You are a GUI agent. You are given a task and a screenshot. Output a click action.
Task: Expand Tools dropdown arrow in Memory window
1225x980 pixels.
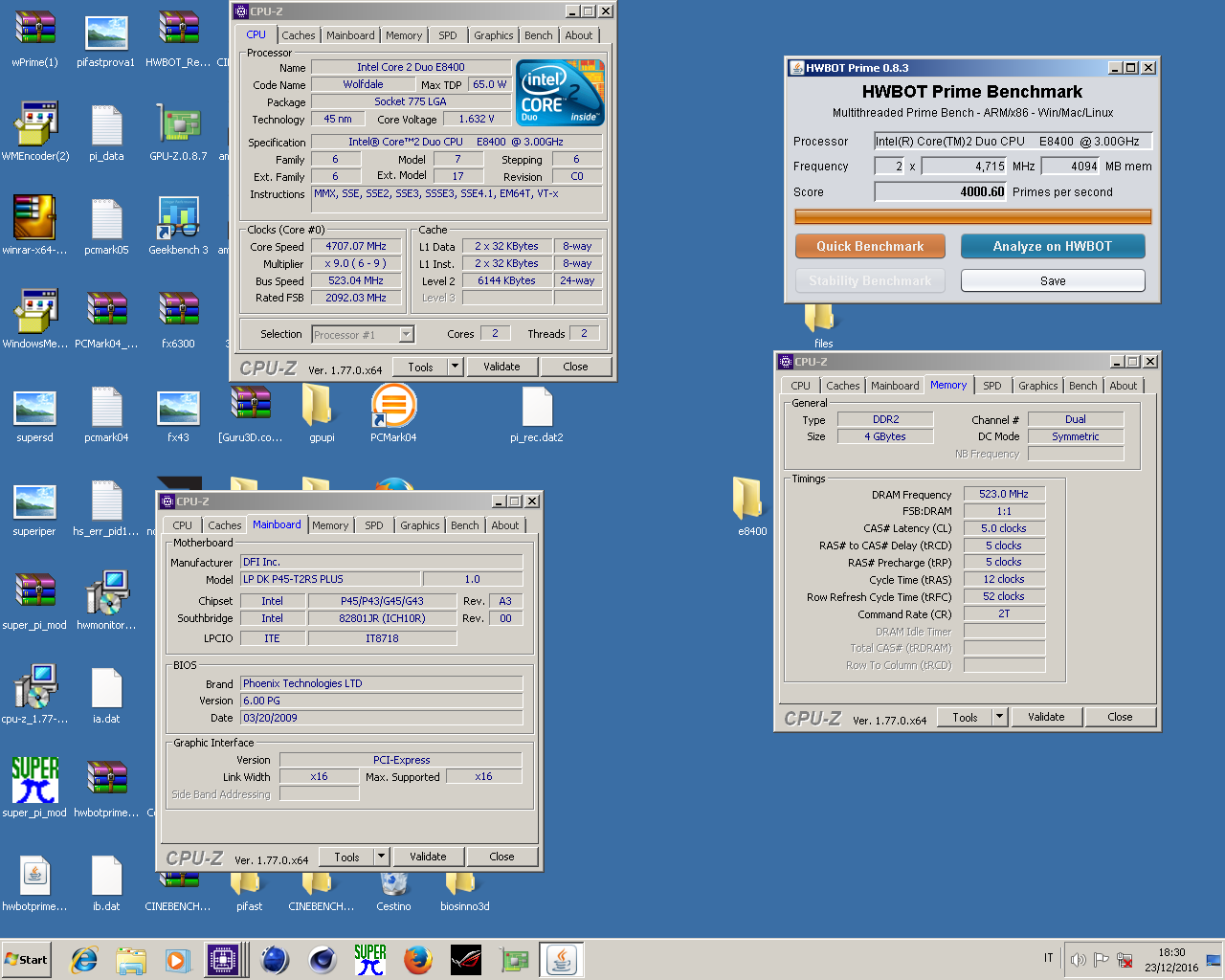[x=1000, y=717]
